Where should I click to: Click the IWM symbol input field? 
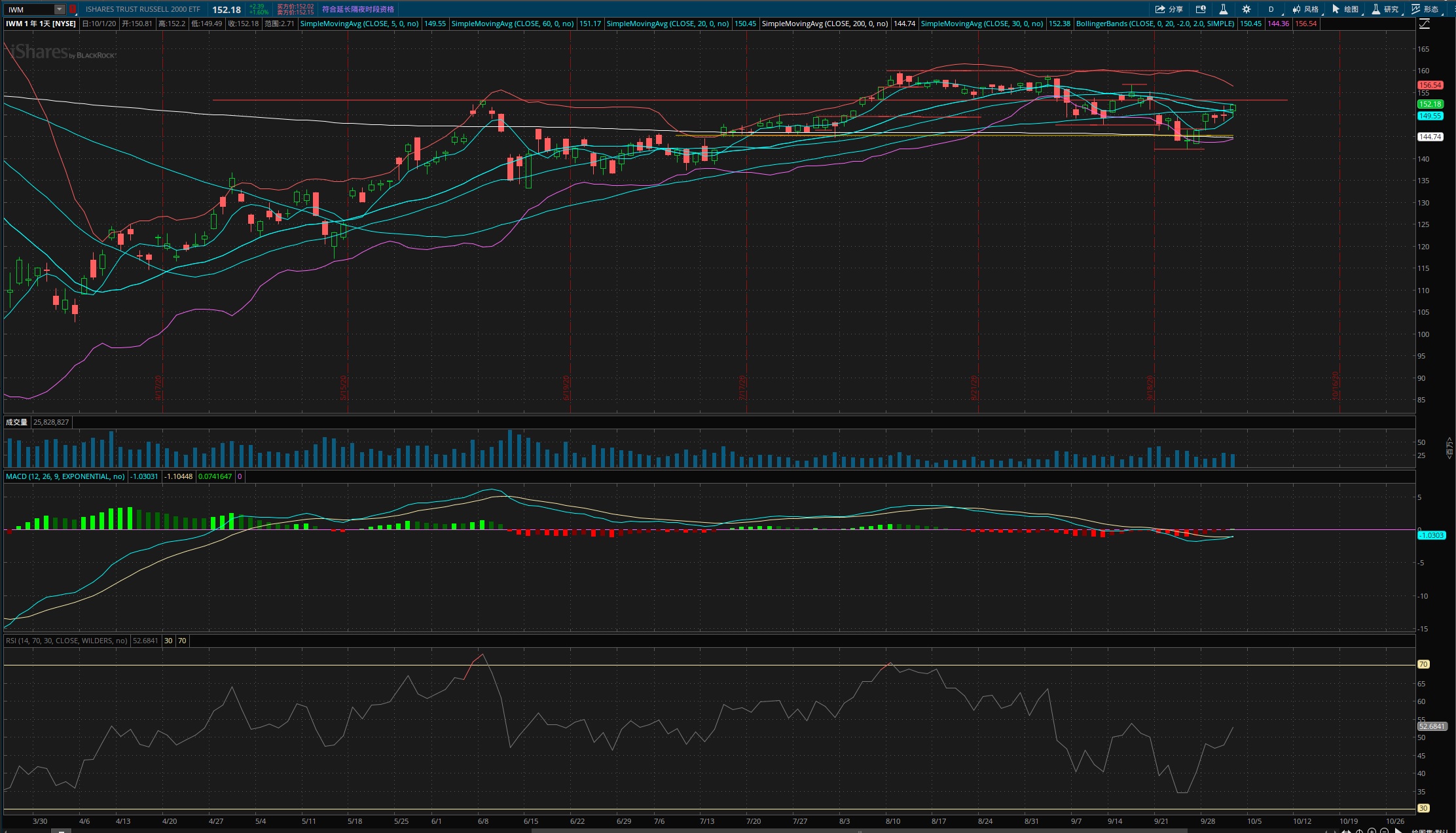pos(29,9)
